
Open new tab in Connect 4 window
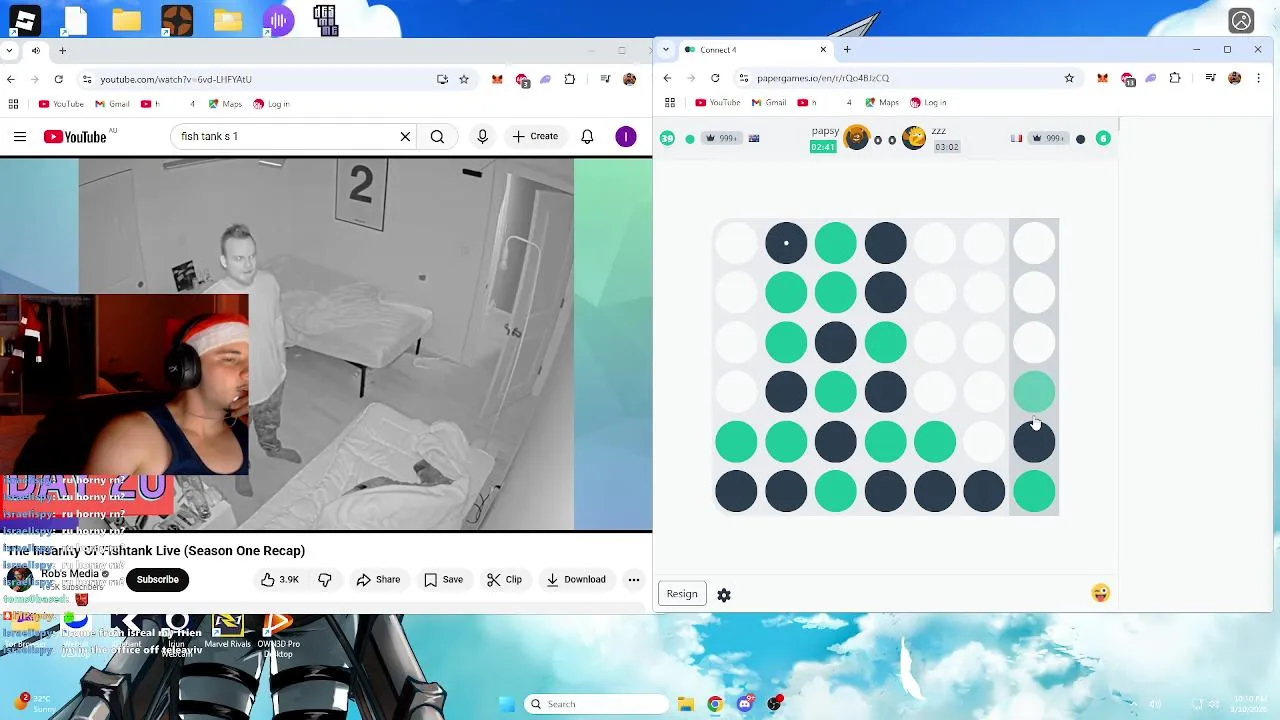(x=847, y=50)
